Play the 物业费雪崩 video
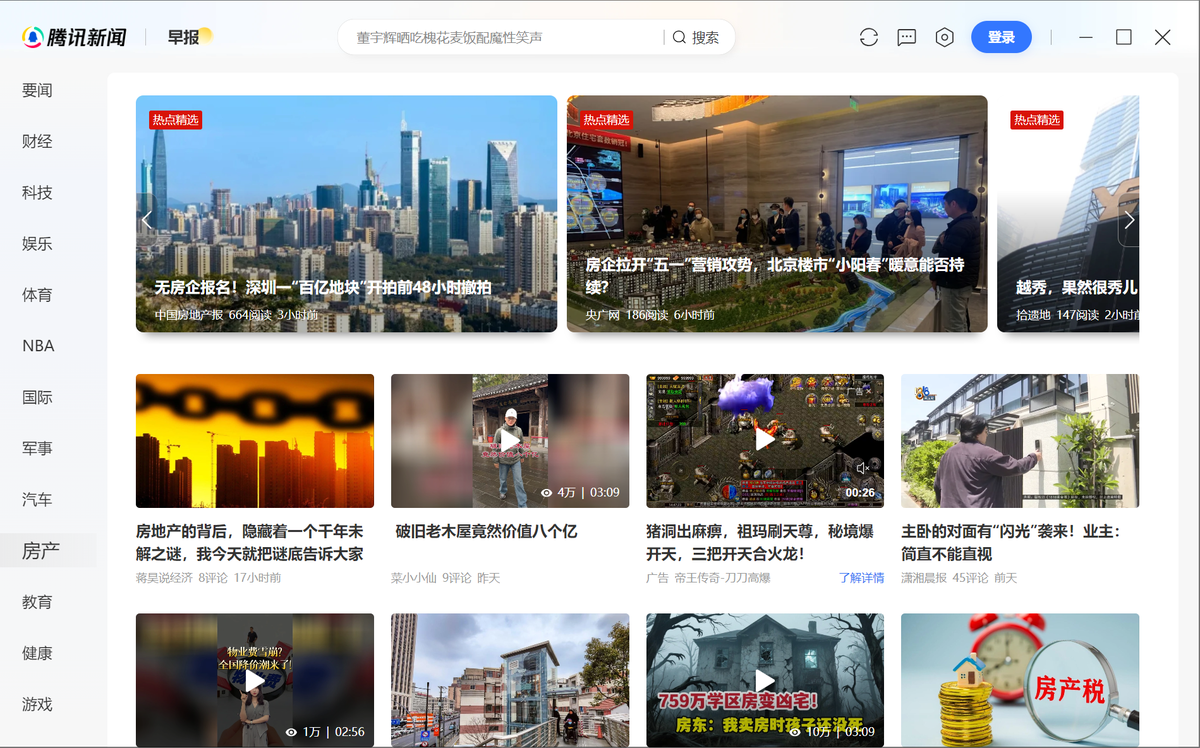This screenshot has width=1200, height=748. click(255, 680)
